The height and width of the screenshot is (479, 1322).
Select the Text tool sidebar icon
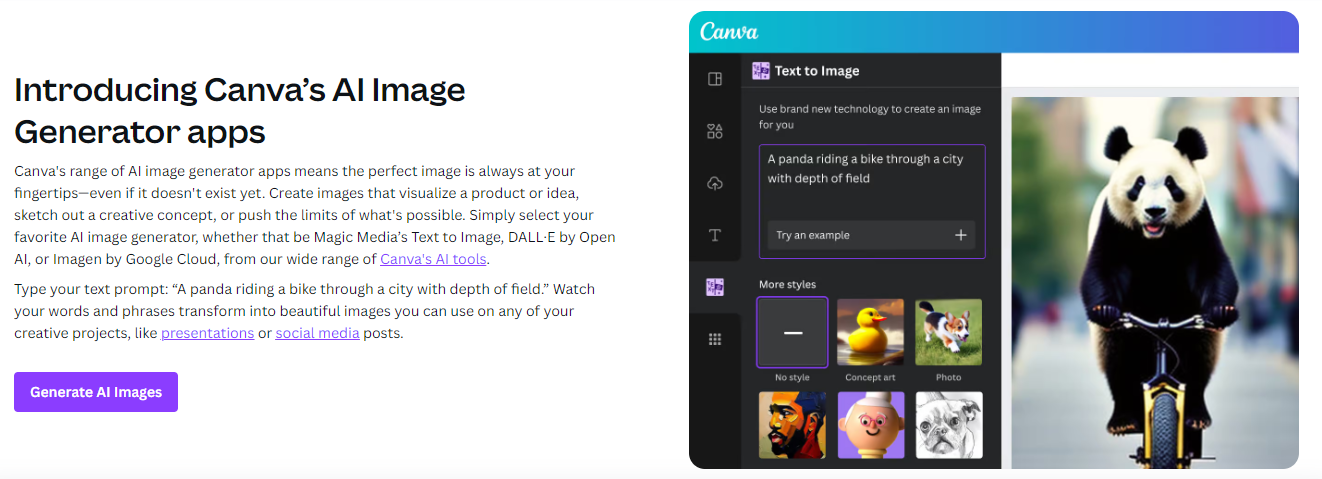click(715, 235)
